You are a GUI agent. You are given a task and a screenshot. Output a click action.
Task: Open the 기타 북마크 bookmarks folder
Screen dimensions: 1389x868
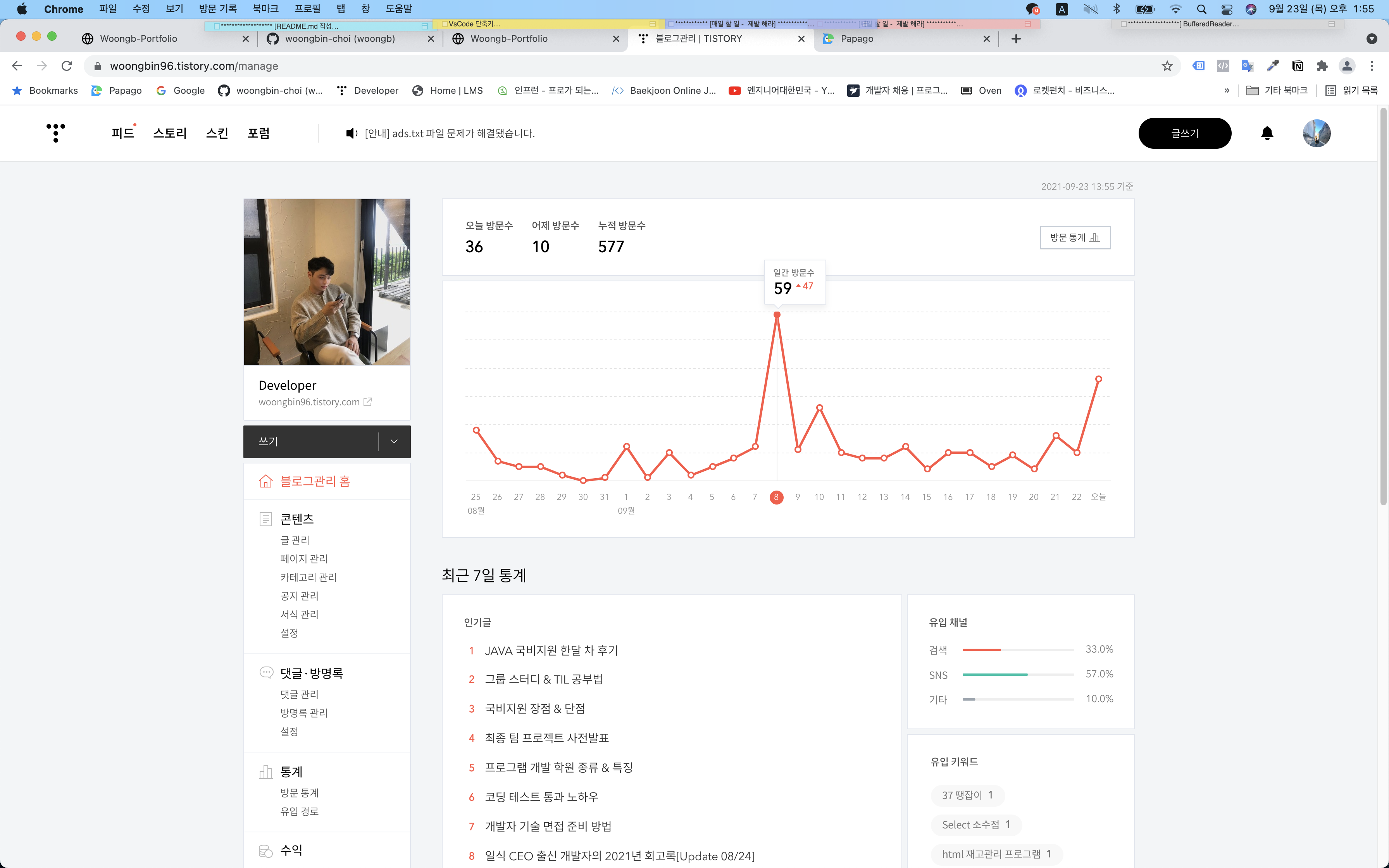pyautogui.click(x=1278, y=90)
